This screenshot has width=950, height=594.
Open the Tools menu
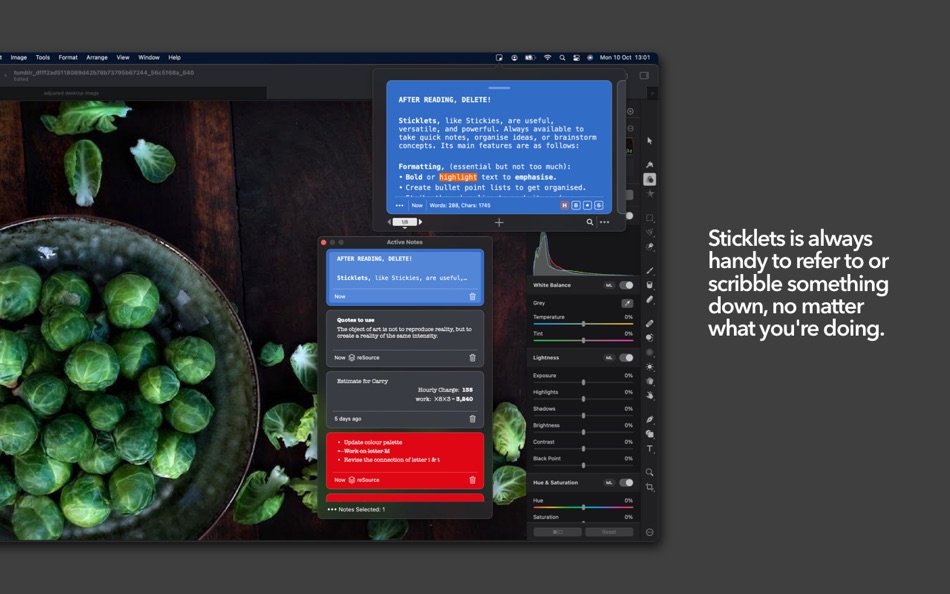pyautogui.click(x=42, y=58)
